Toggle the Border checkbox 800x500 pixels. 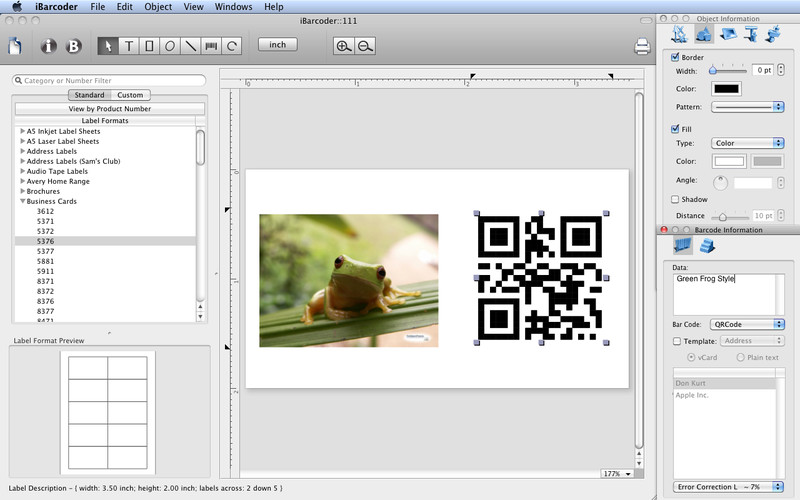click(675, 57)
